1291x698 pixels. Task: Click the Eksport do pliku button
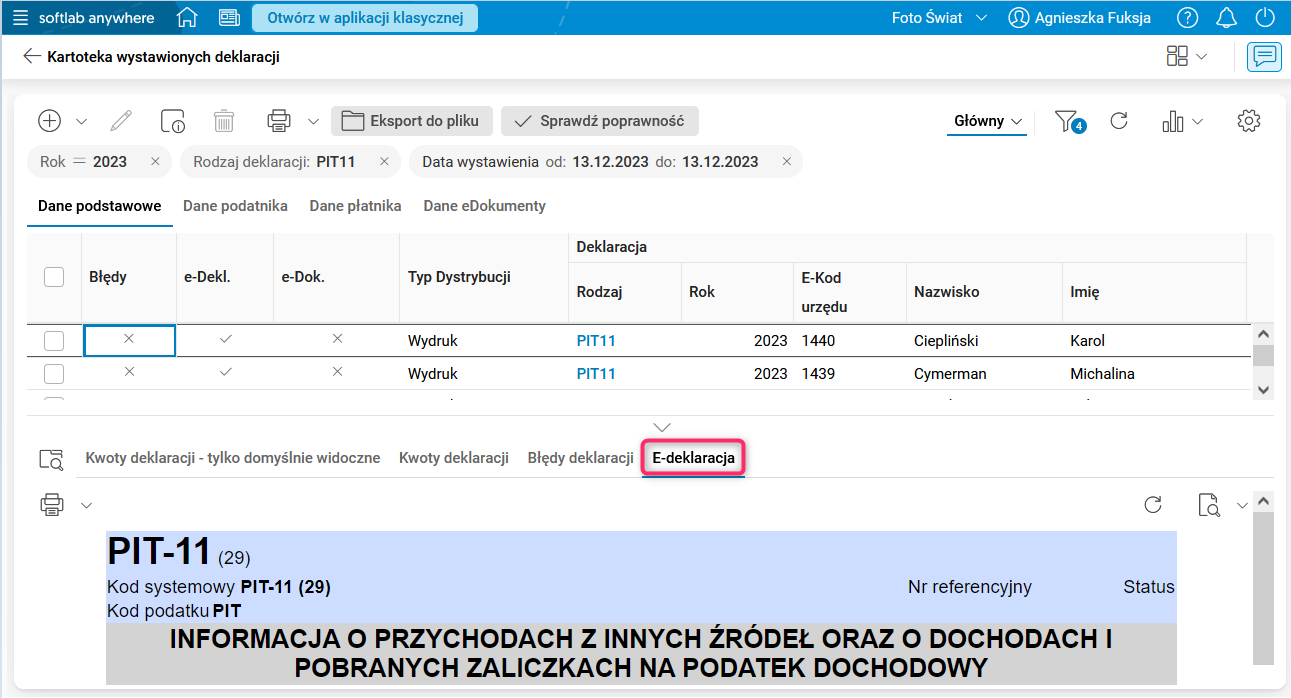pyautogui.click(x=411, y=120)
